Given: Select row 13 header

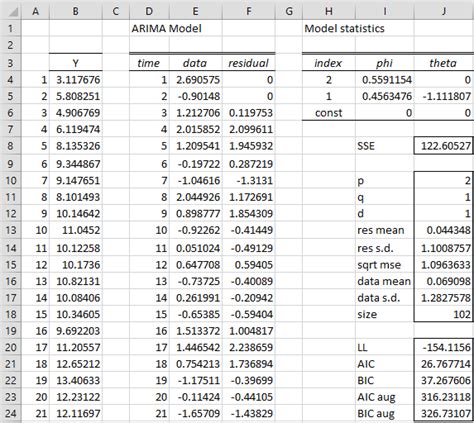Looking at the screenshot, I should [10, 230].
